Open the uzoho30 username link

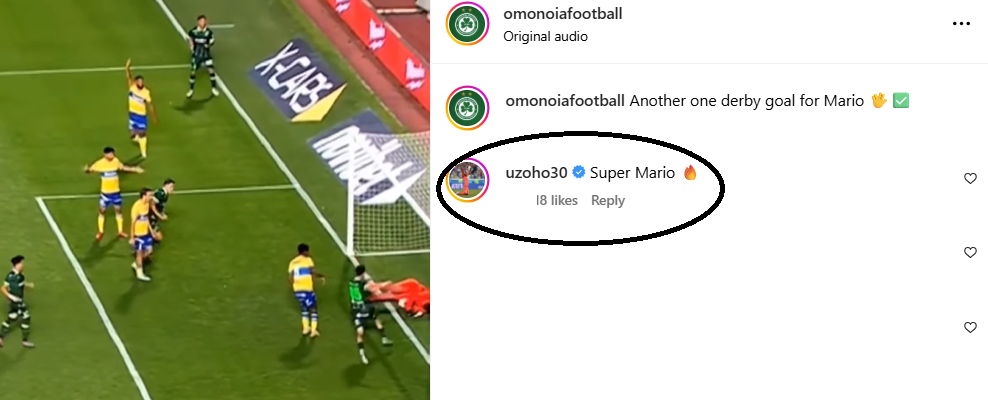point(536,173)
